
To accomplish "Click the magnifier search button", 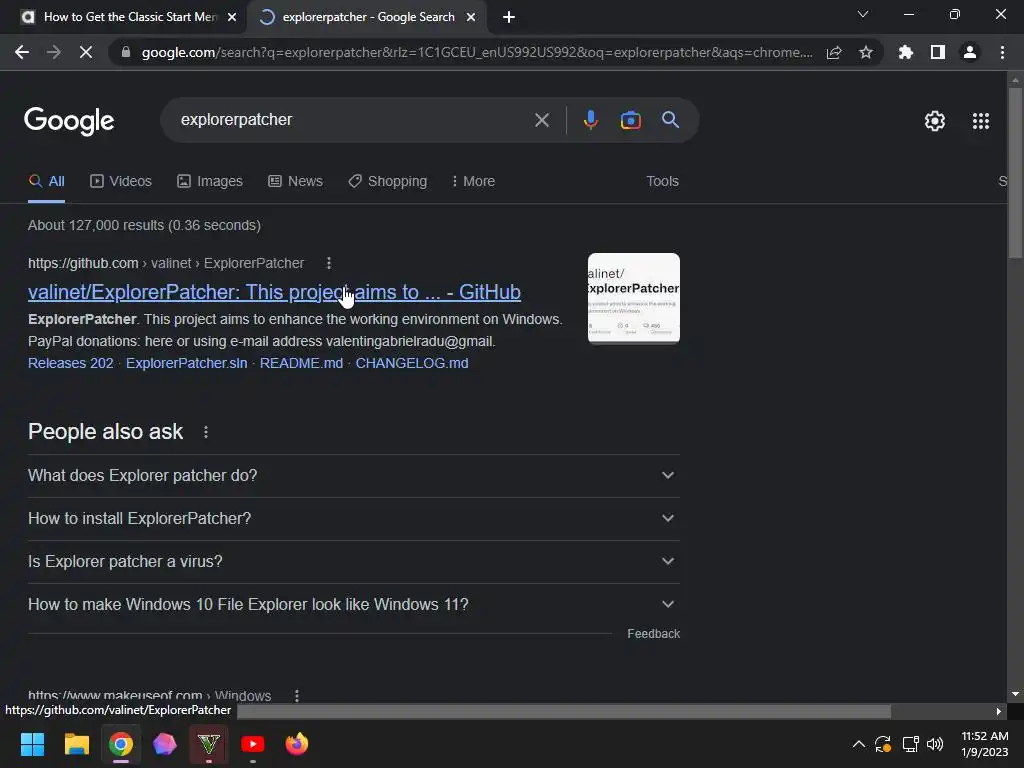I will 670,120.
